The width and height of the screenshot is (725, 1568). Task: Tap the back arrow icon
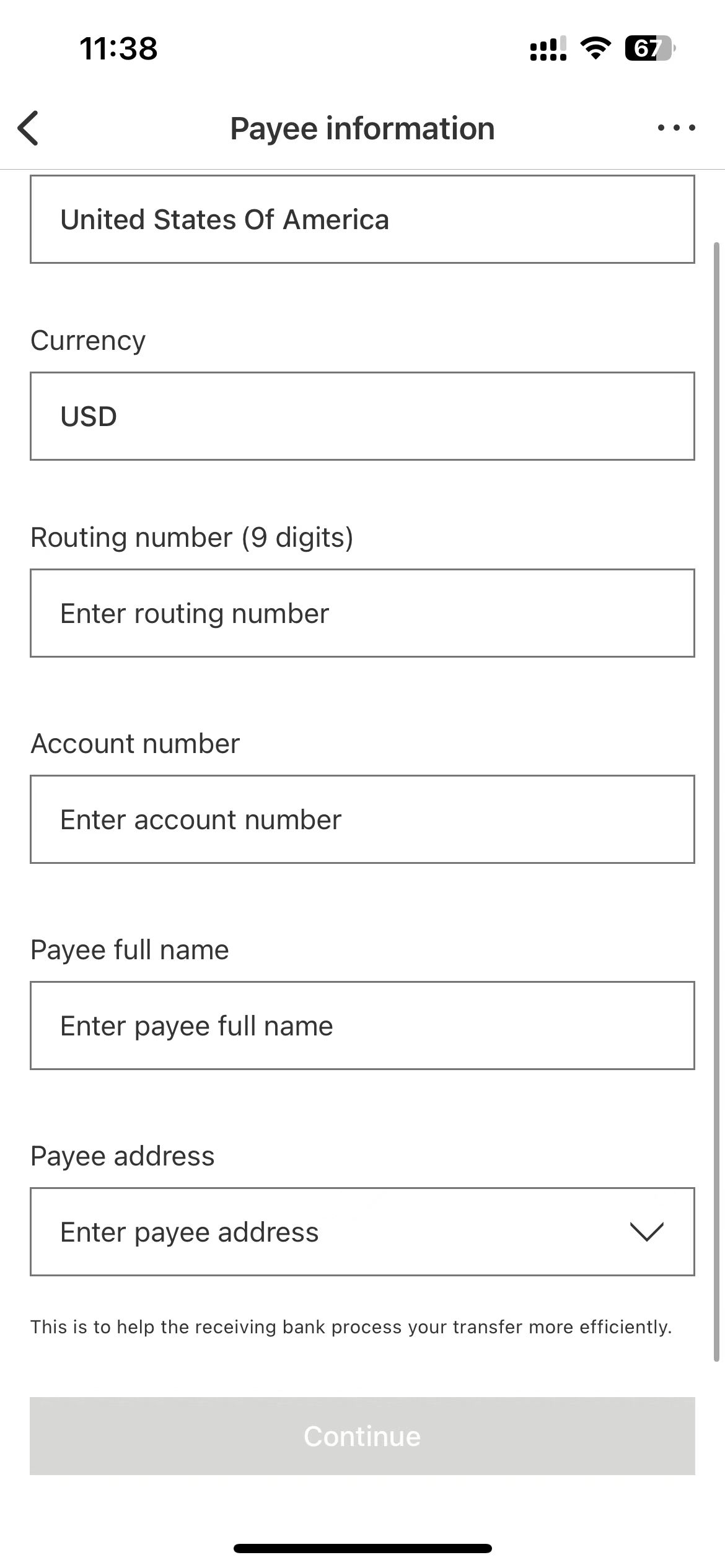coord(29,128)
